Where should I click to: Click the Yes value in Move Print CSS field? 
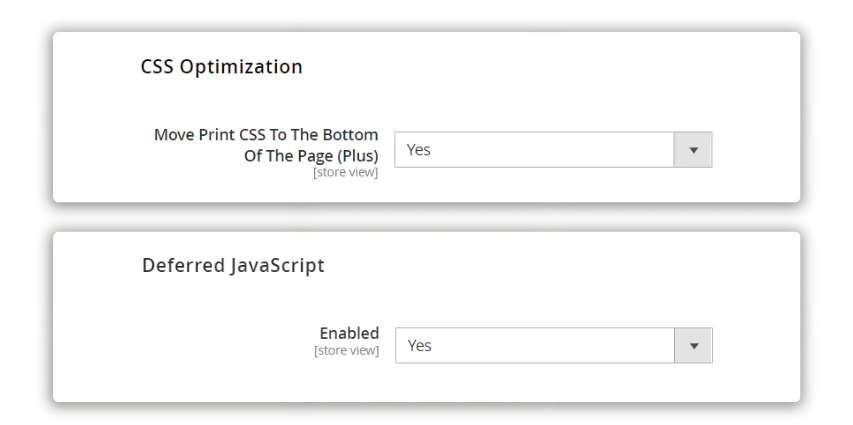(x=418, y=150)
